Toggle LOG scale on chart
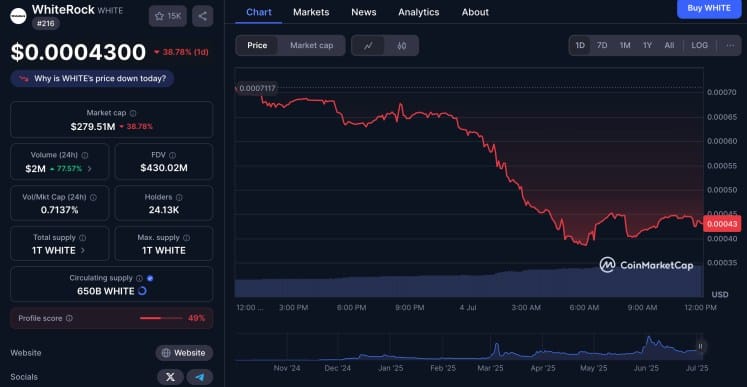 pos(699,46)
